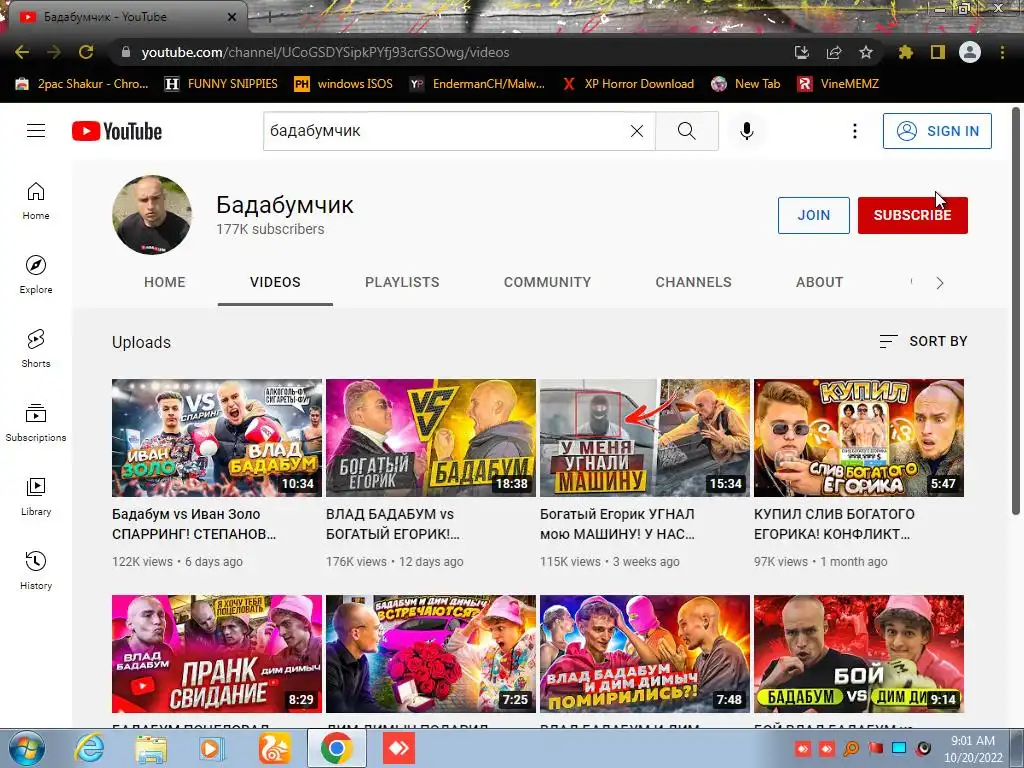This screenshot has width=1024, height=768.
Task: Open YouTube settings three-dot menu
Action: [854, 131]
